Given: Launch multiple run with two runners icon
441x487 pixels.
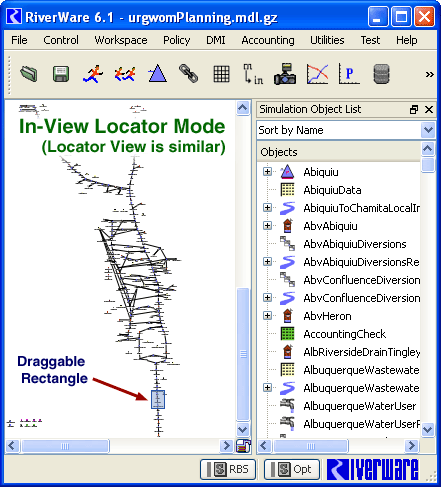Looking at the screenshot, I should [125, 74].
